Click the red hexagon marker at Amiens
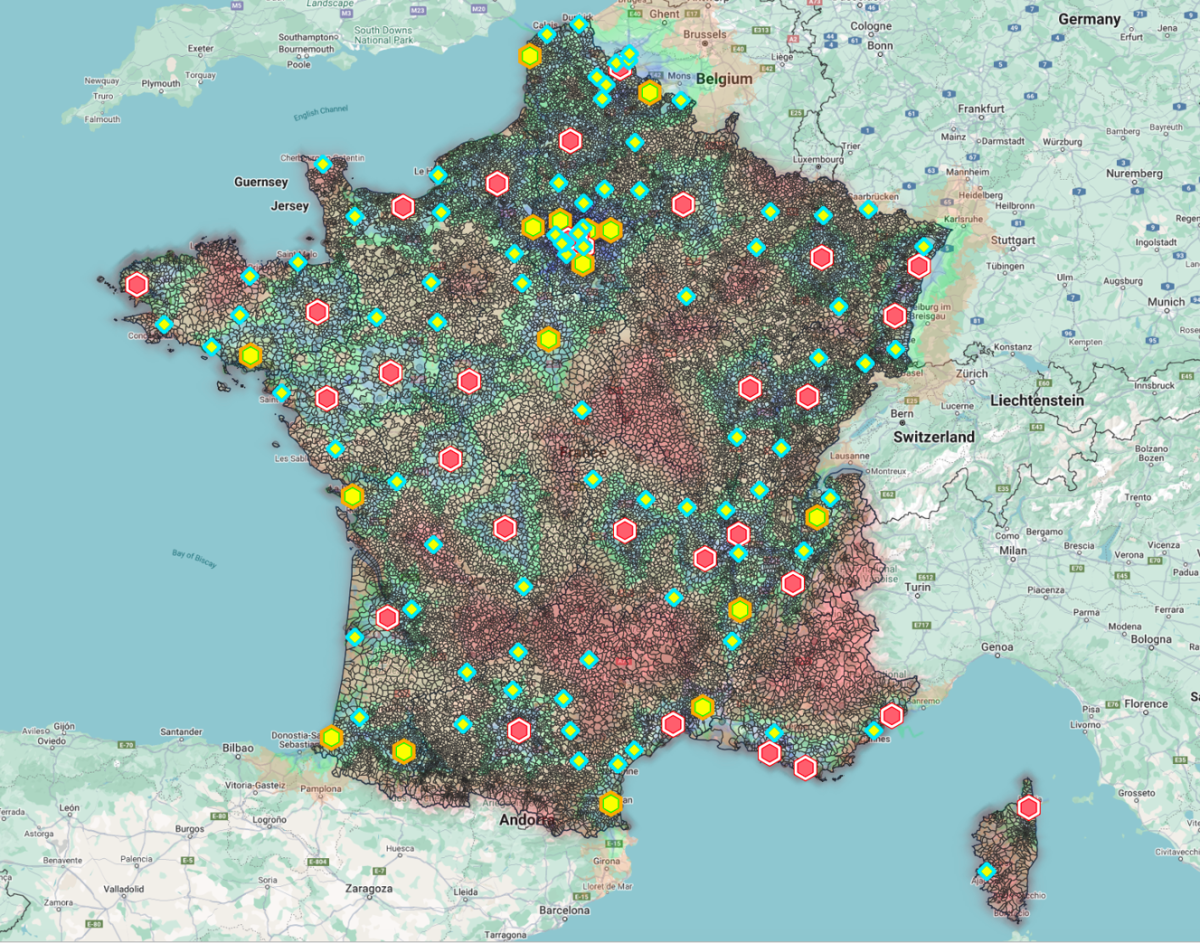The image size is (1200, 943). [570, 141]
